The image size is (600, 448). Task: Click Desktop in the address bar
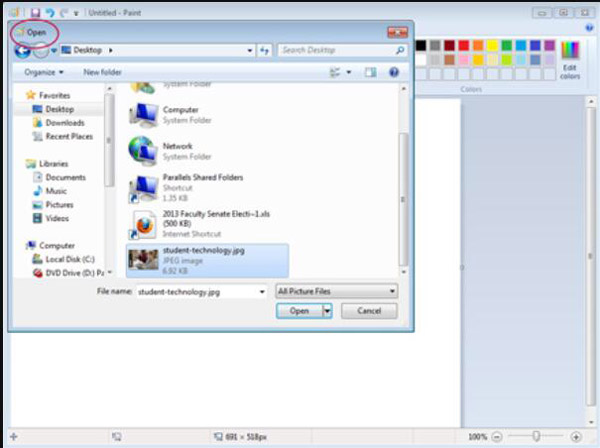point(88,50)
